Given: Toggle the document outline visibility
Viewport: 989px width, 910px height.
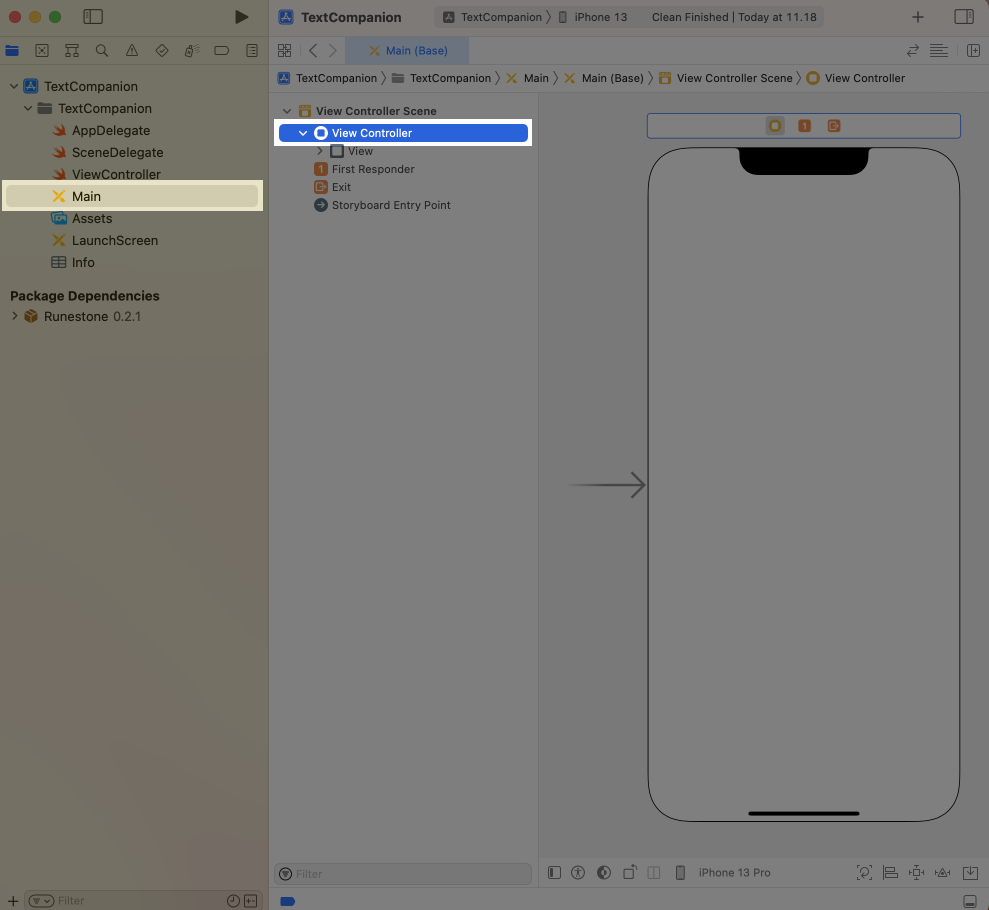Looking at the screenshot, I should (555, 873).
